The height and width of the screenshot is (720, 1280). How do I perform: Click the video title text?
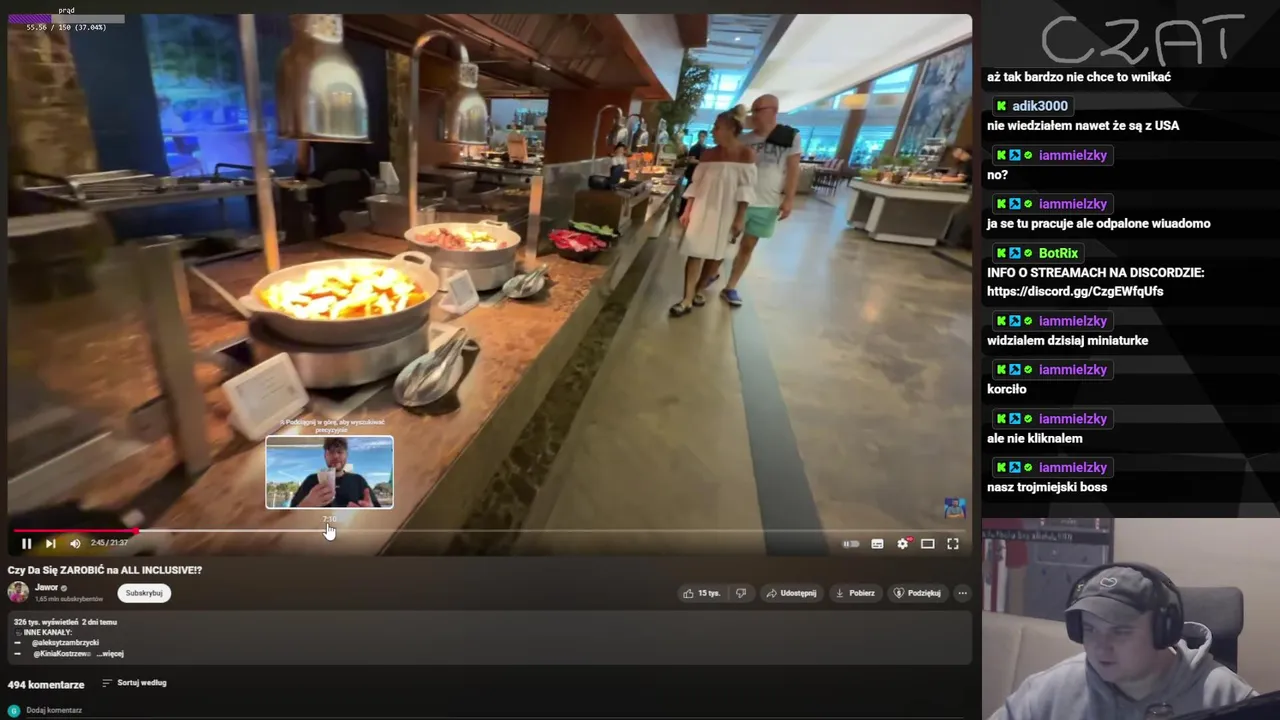coord(105,570)
